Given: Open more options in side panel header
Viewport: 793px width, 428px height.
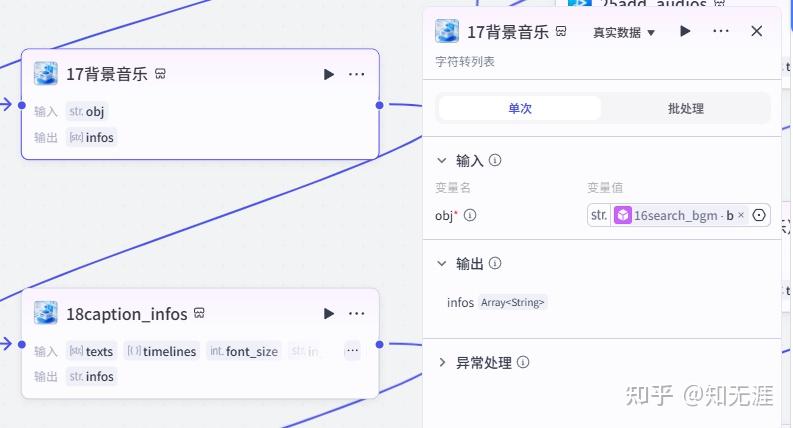Looking at the screenshot, I should 721,31.
